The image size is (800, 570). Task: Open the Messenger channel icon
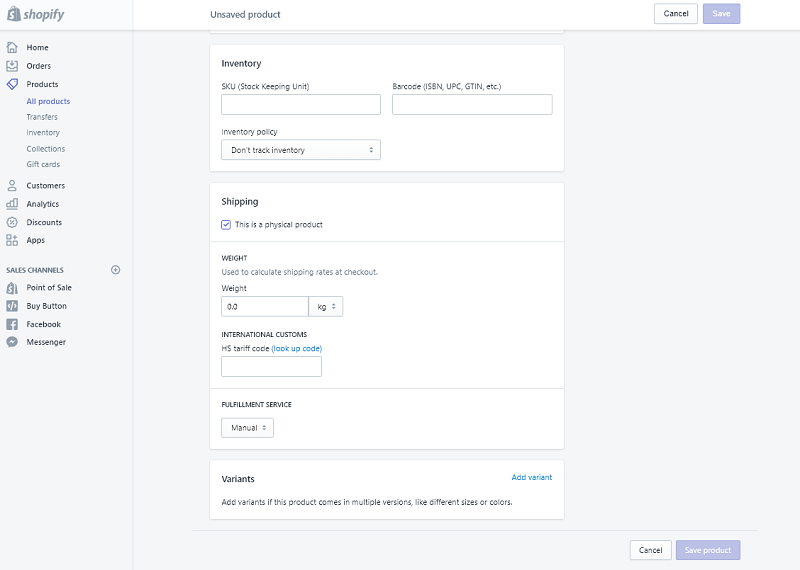coord(12,342)
